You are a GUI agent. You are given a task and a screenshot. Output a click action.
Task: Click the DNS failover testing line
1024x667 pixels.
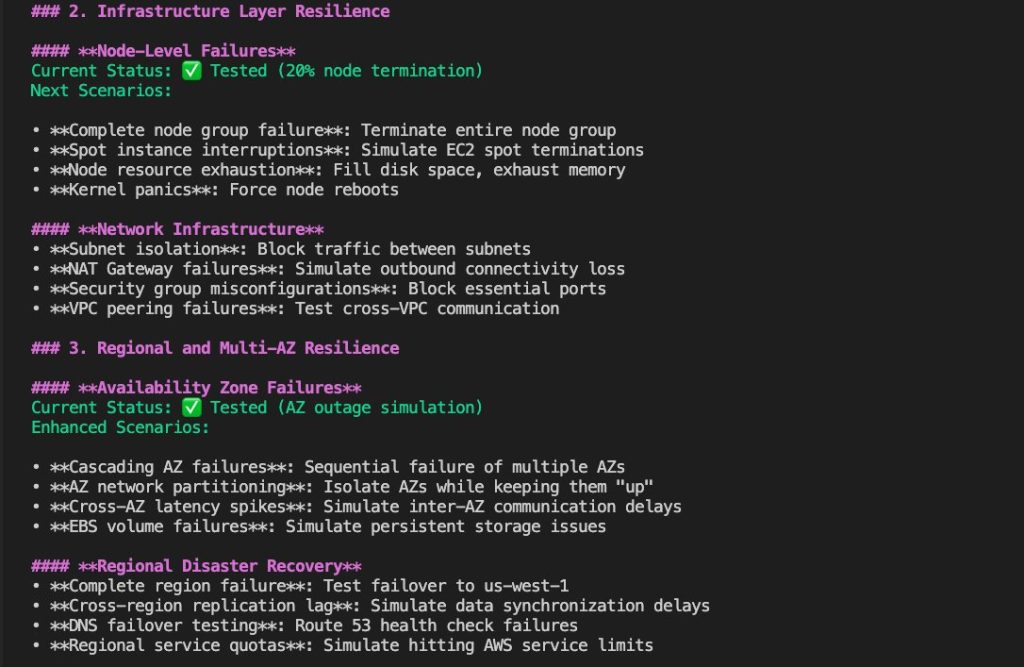305,626
